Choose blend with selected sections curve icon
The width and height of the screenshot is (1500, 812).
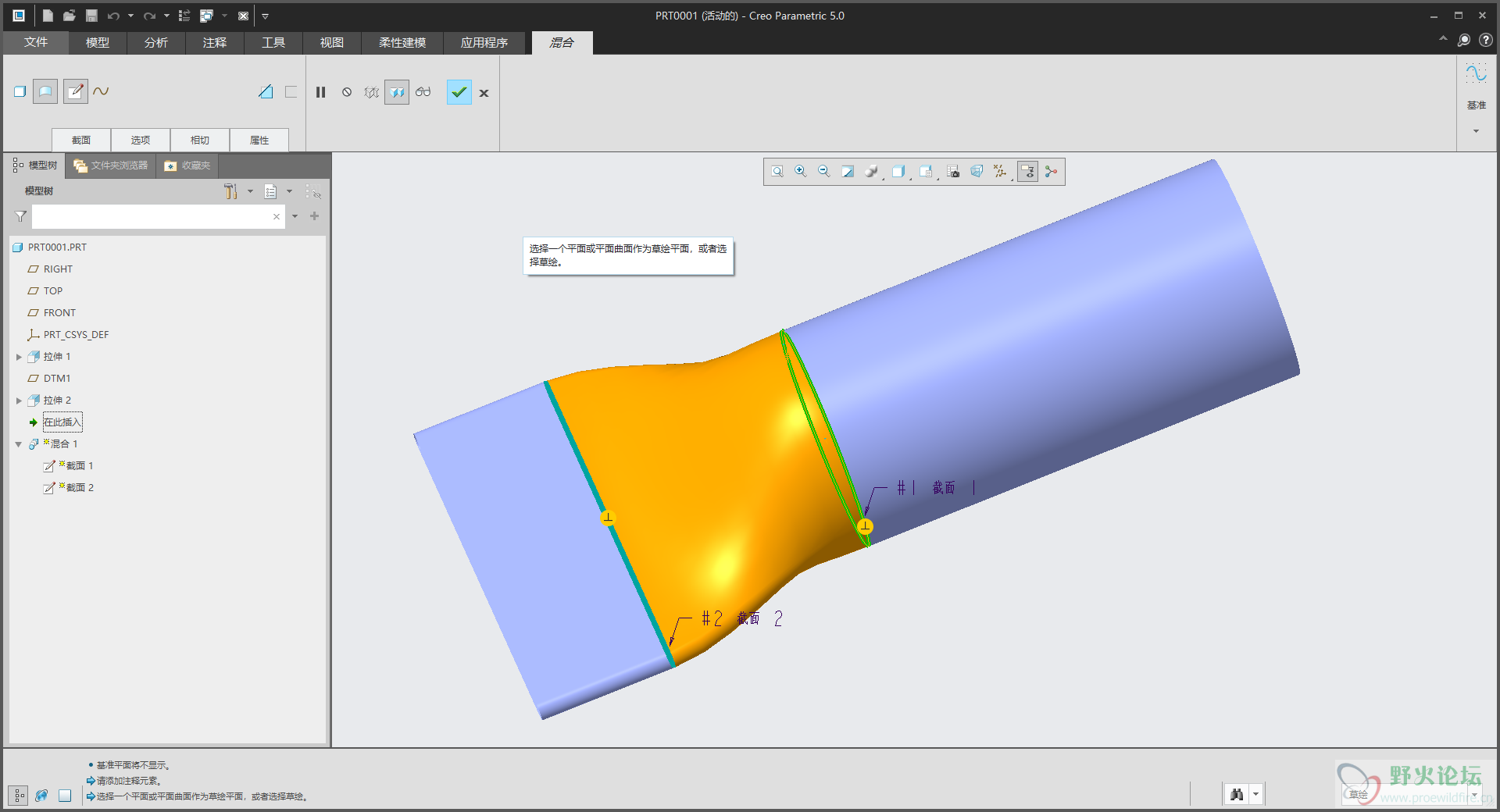[101, 91]
